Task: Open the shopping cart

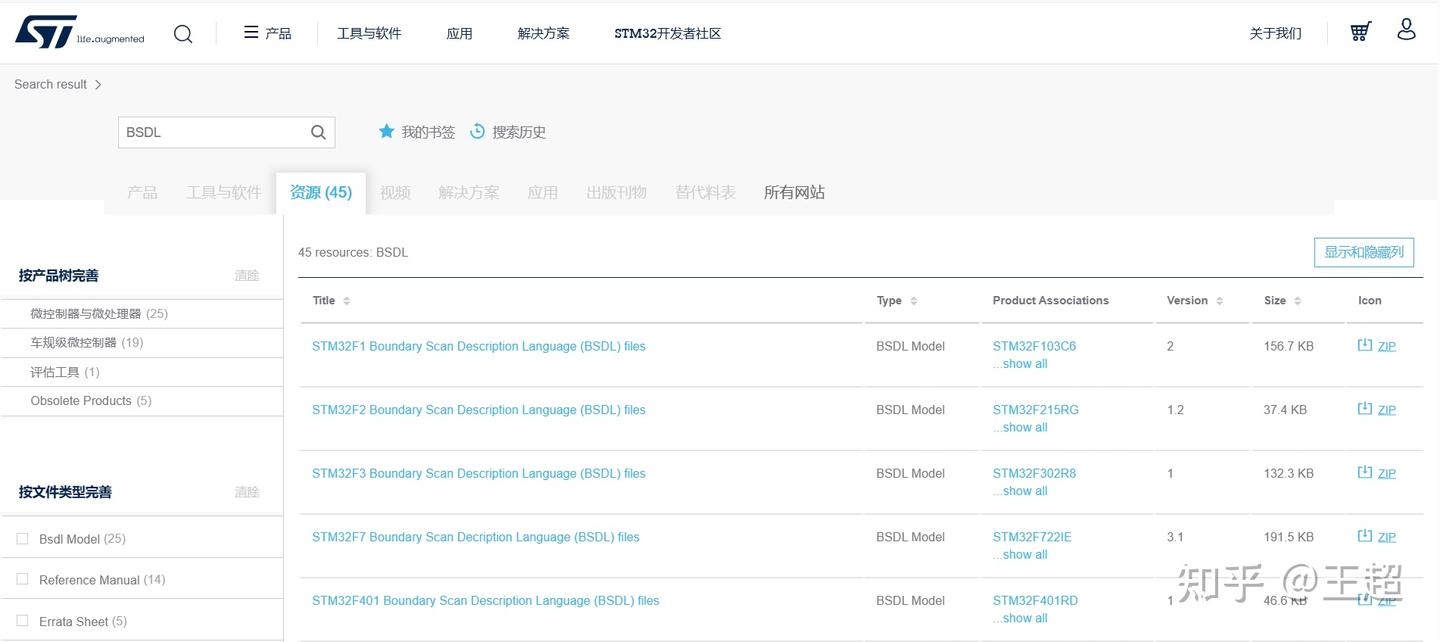Action: click(1360, 32)
